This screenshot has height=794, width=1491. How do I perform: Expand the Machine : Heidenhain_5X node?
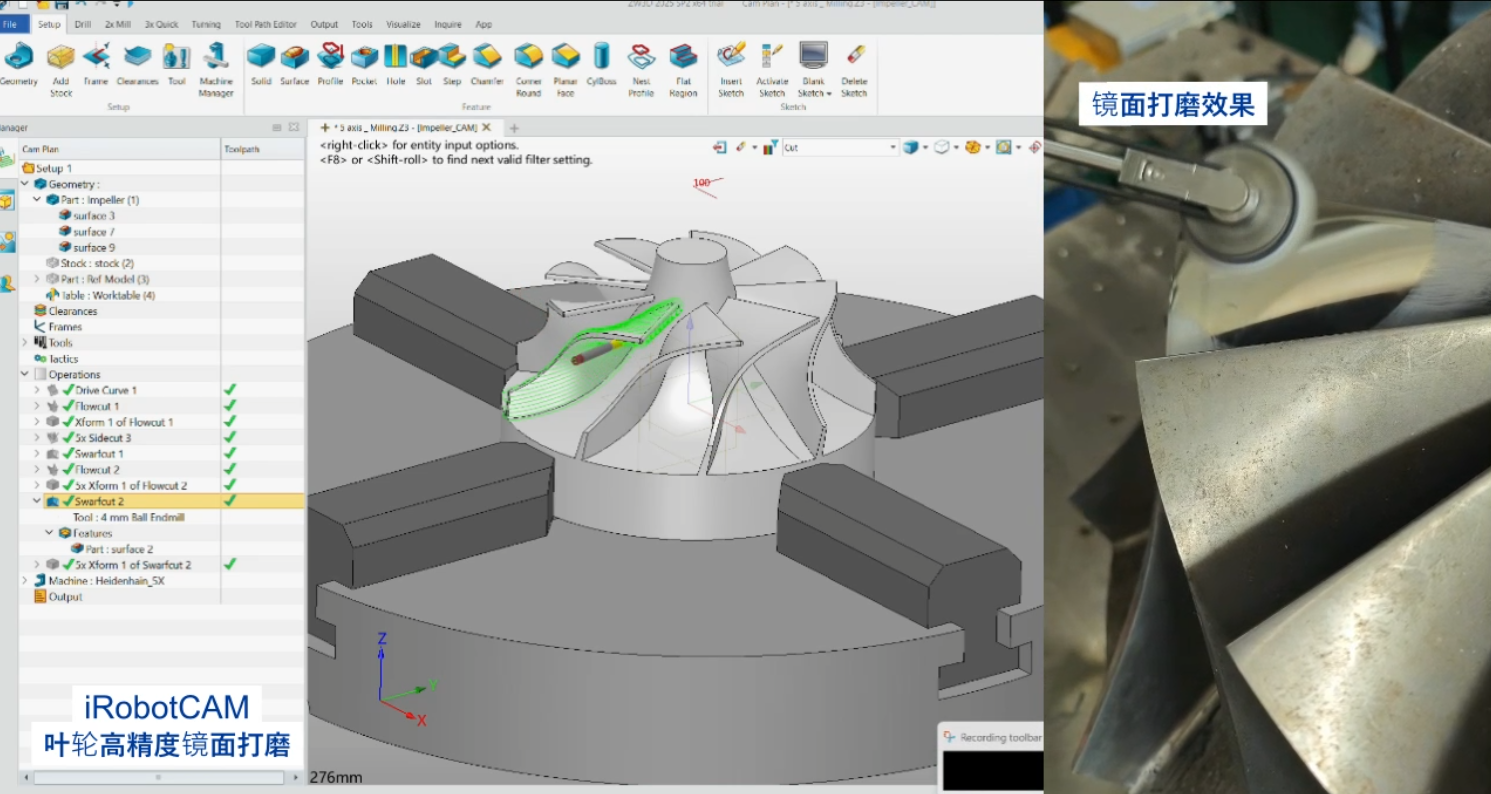pyautogui.click(x=25, y=580)
